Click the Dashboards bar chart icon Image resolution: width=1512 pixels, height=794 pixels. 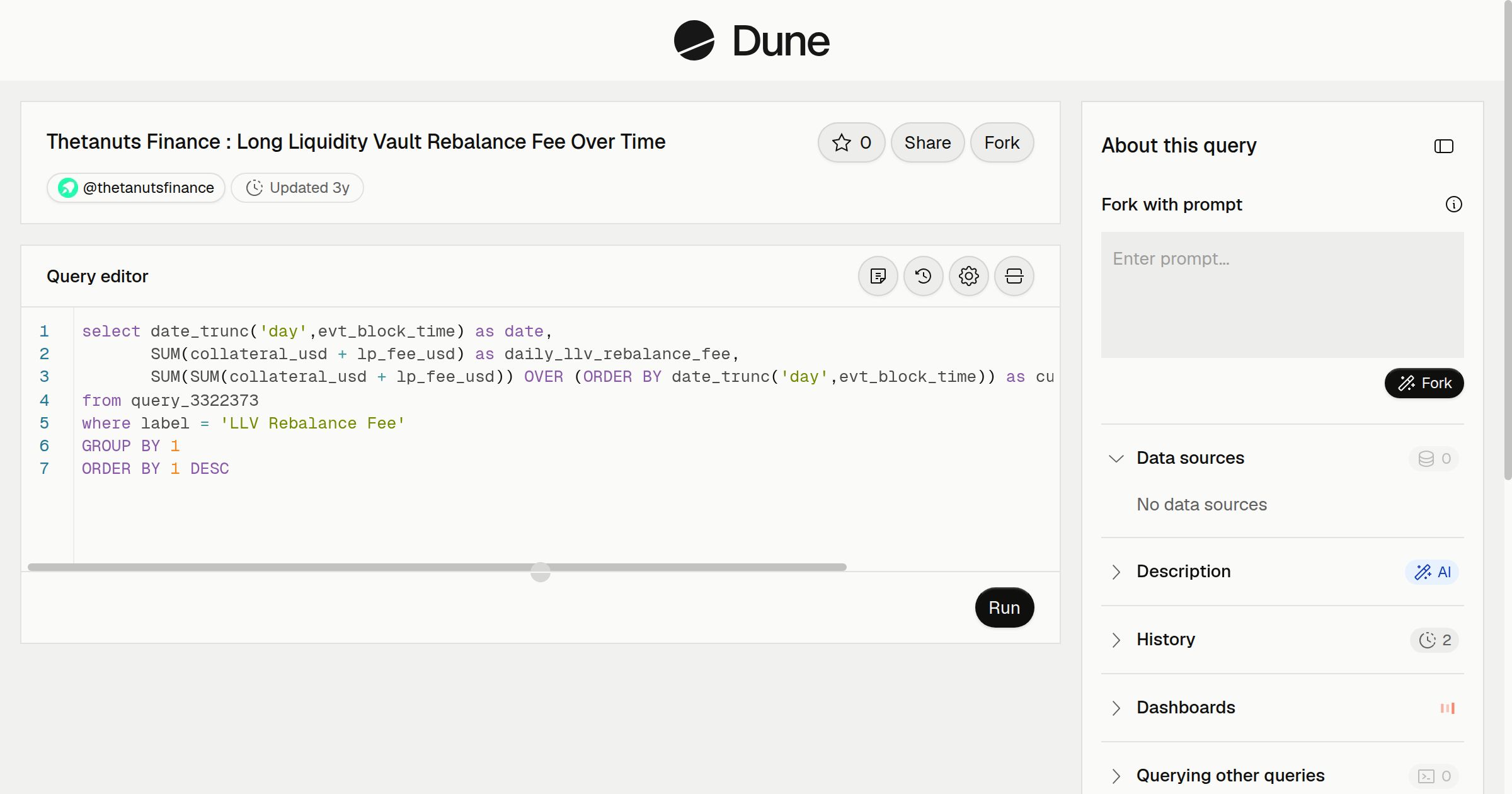[1447, 708]
